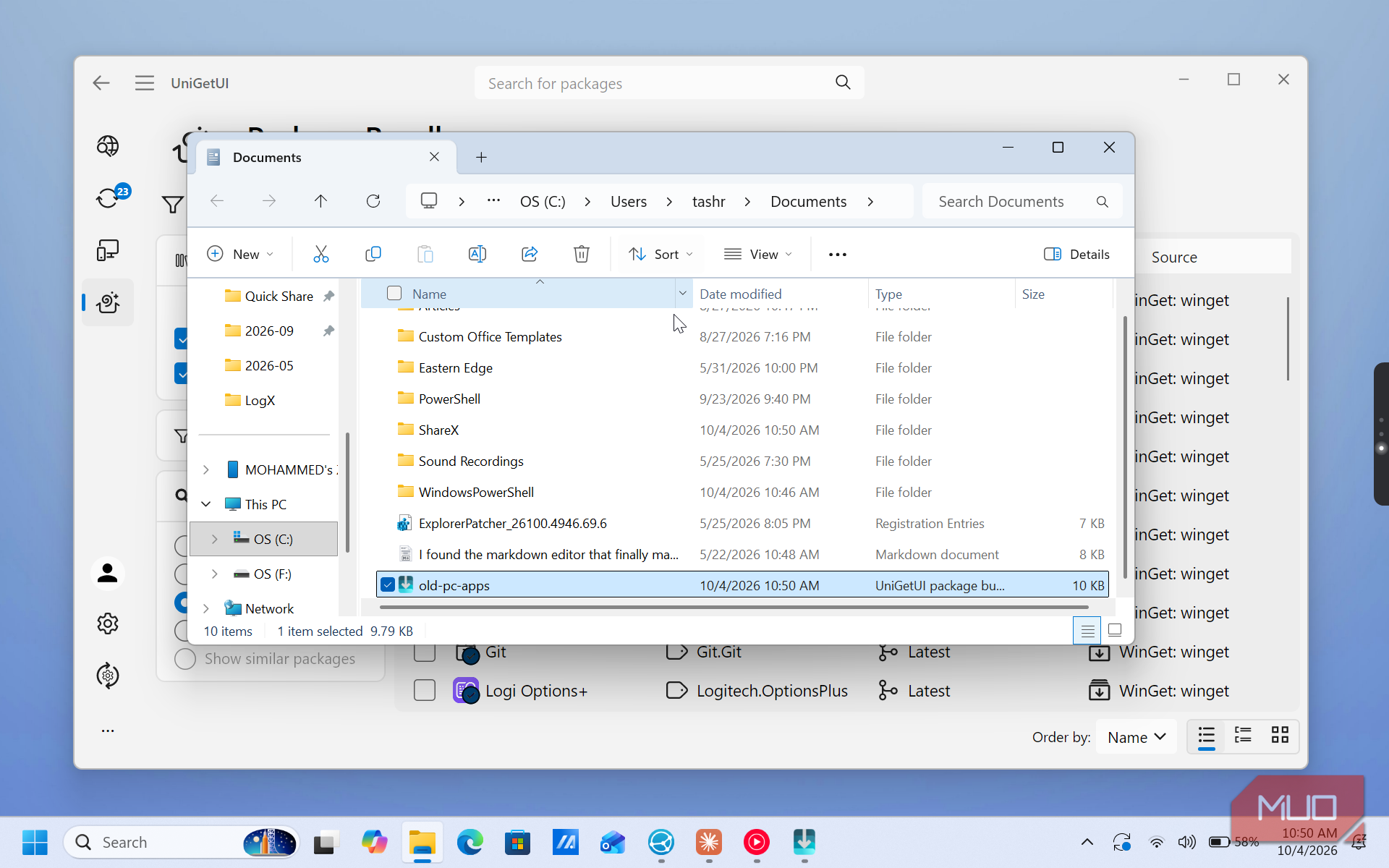This screenshot has height=868, width=1389.
Task: Expand the OS (F:) drive tree node
Action: tap(215, 574)
